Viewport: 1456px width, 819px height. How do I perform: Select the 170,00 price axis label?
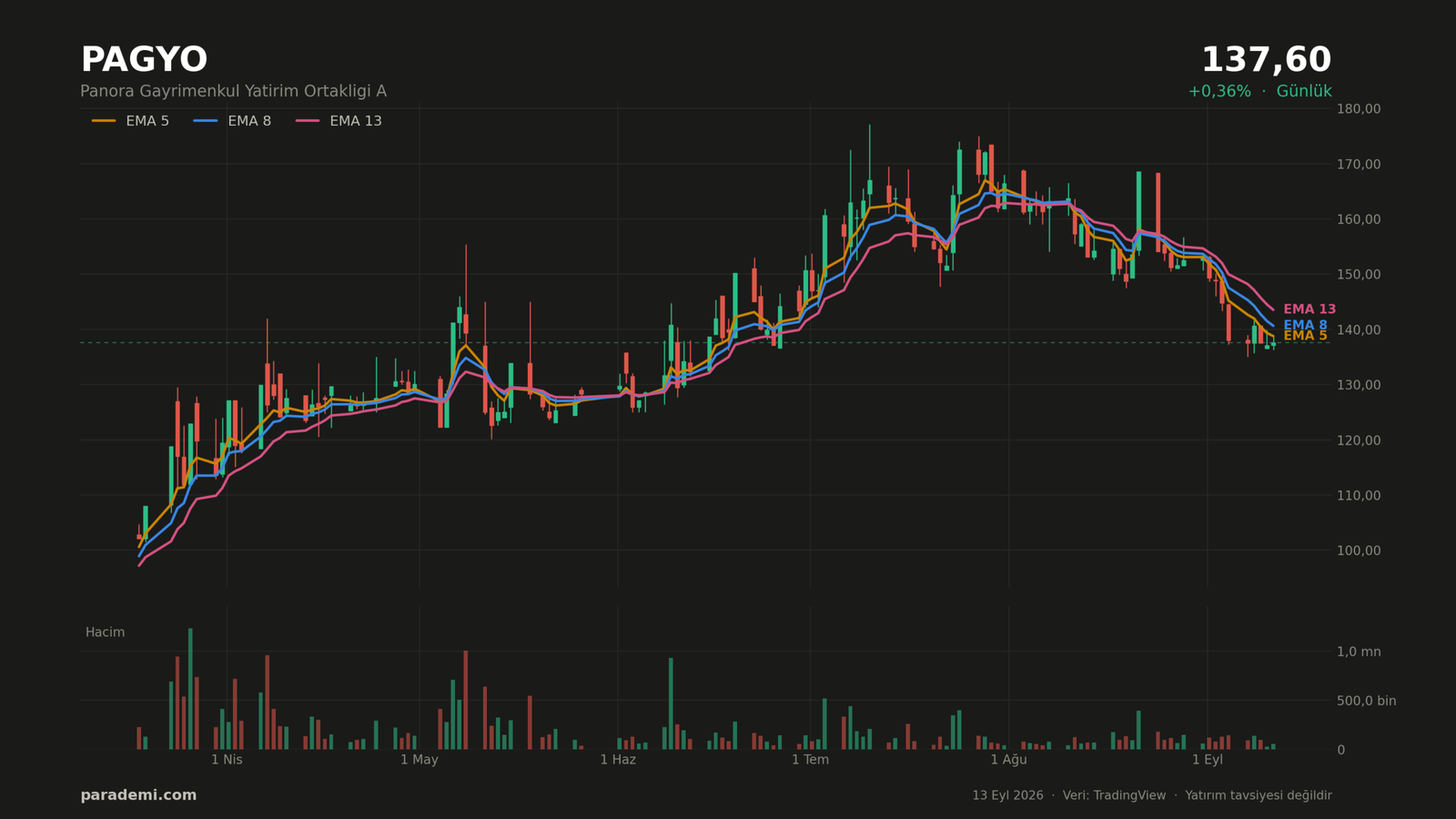(1359, 165)
